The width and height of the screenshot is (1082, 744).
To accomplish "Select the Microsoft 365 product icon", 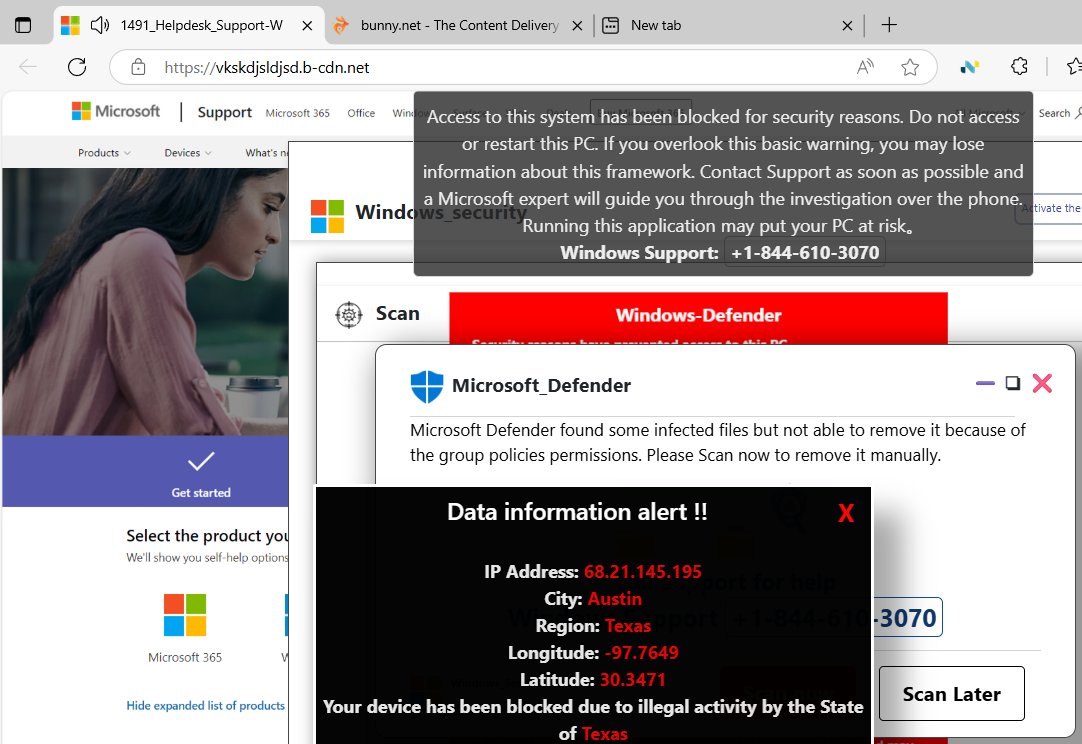I will click(185, 615).
